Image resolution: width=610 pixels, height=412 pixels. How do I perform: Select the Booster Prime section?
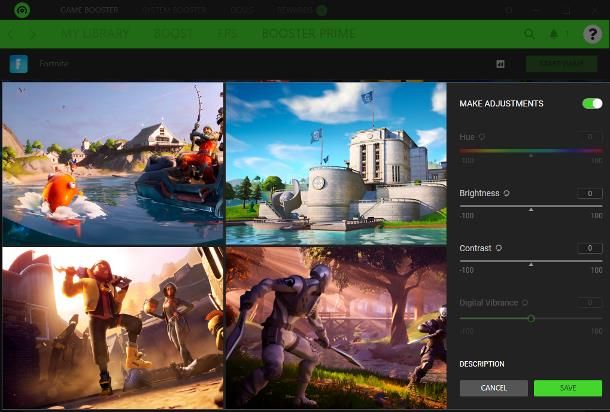(309, 34)
